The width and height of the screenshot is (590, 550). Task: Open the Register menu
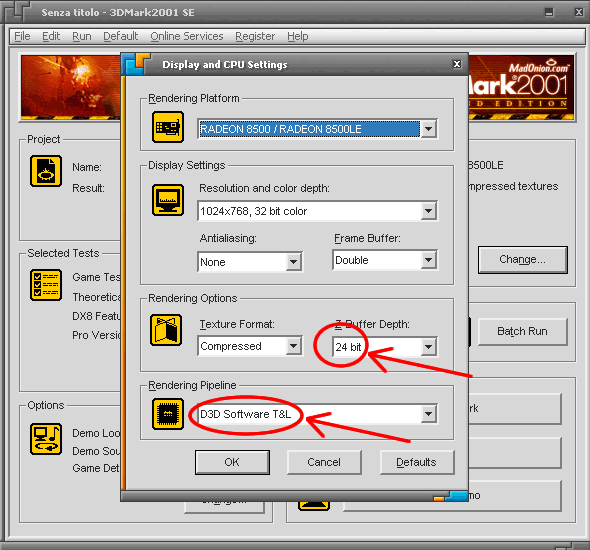(255, 36)
